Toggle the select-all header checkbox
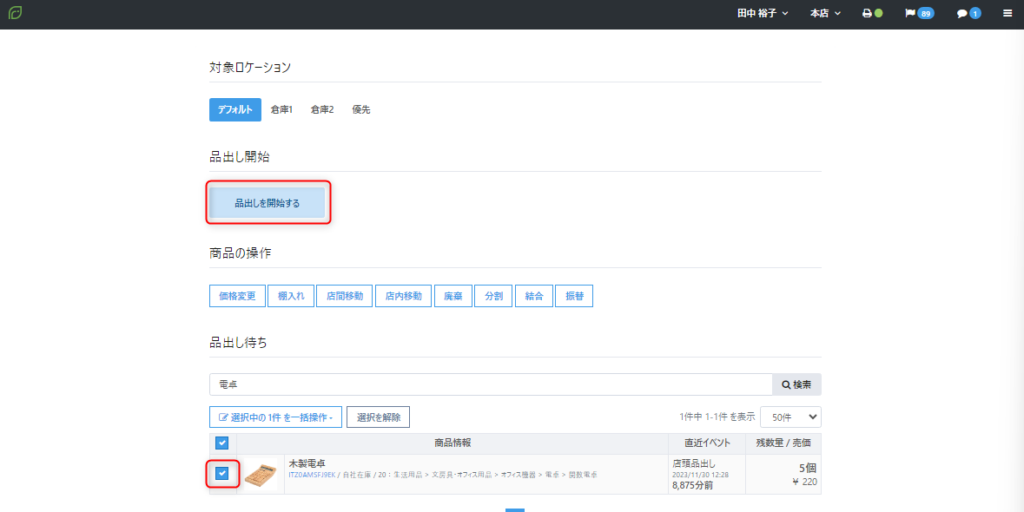Viewport: 1024px width, 512px height. (x=222, y=443)
